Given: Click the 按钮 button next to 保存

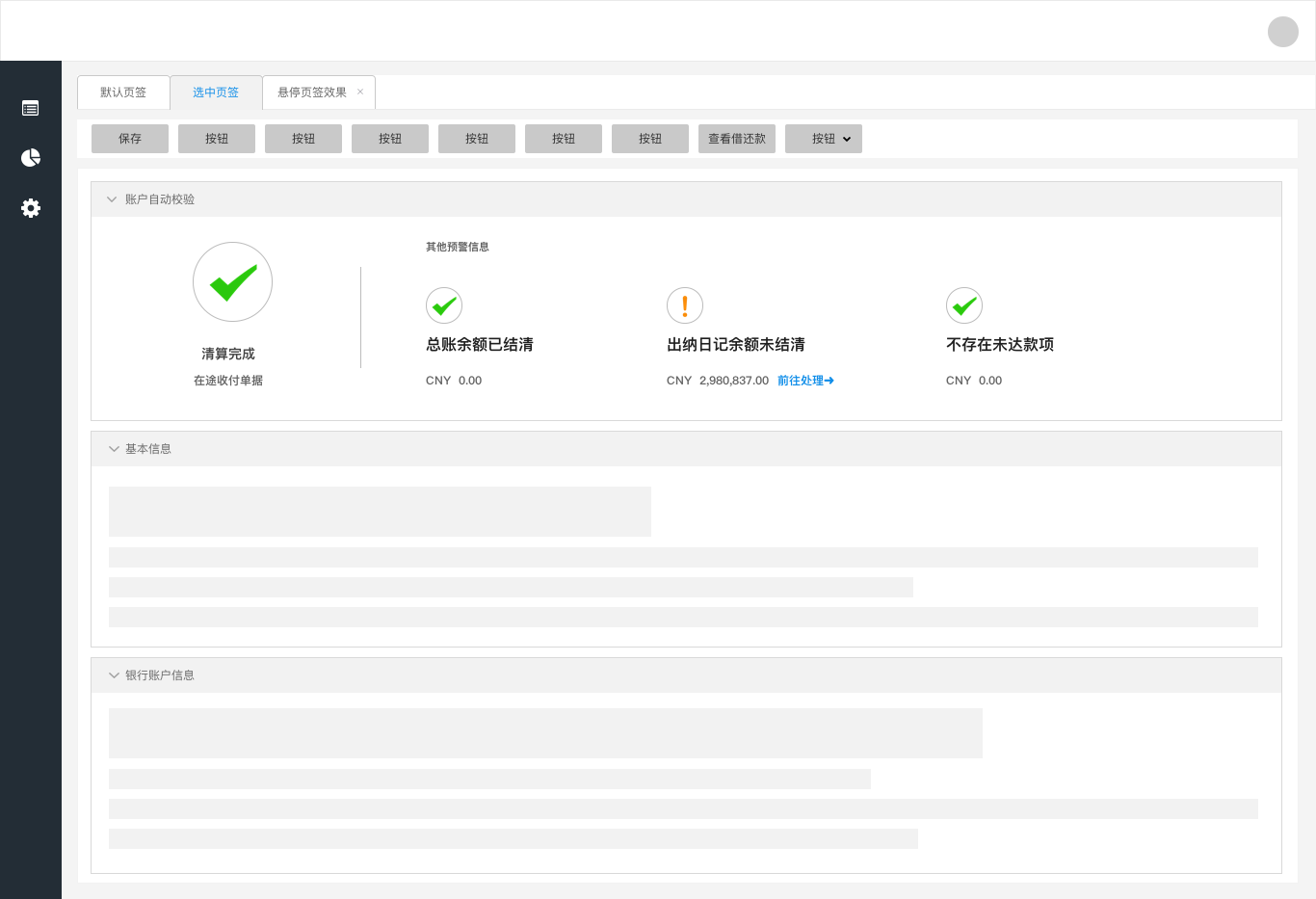Looking at the screenshot, I should pyautogui.click(x=217, y=139).
